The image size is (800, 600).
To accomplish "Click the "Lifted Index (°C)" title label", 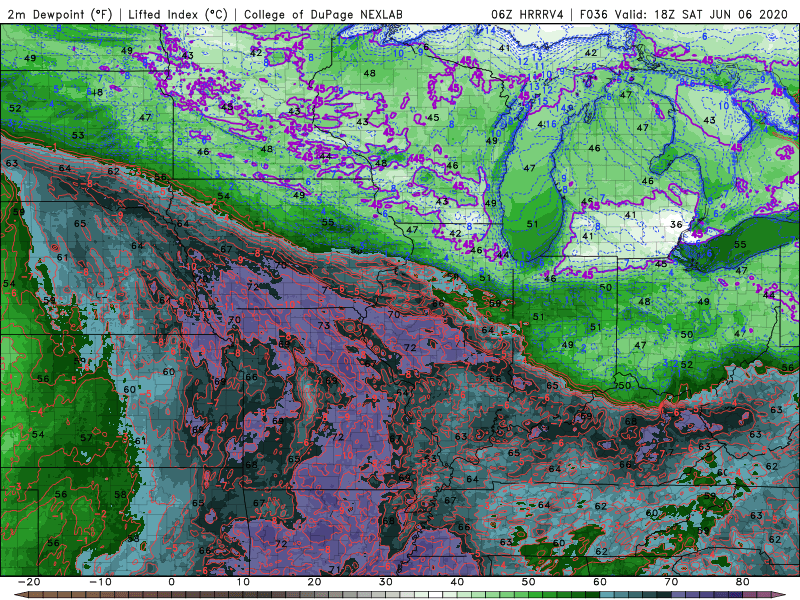I will tap(178, 14).
